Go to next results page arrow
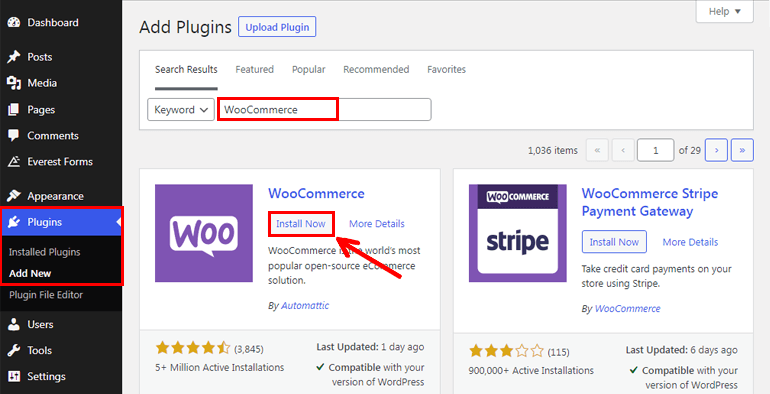The image size is (770, 394). pyautogui.click(x=716, y=150)
